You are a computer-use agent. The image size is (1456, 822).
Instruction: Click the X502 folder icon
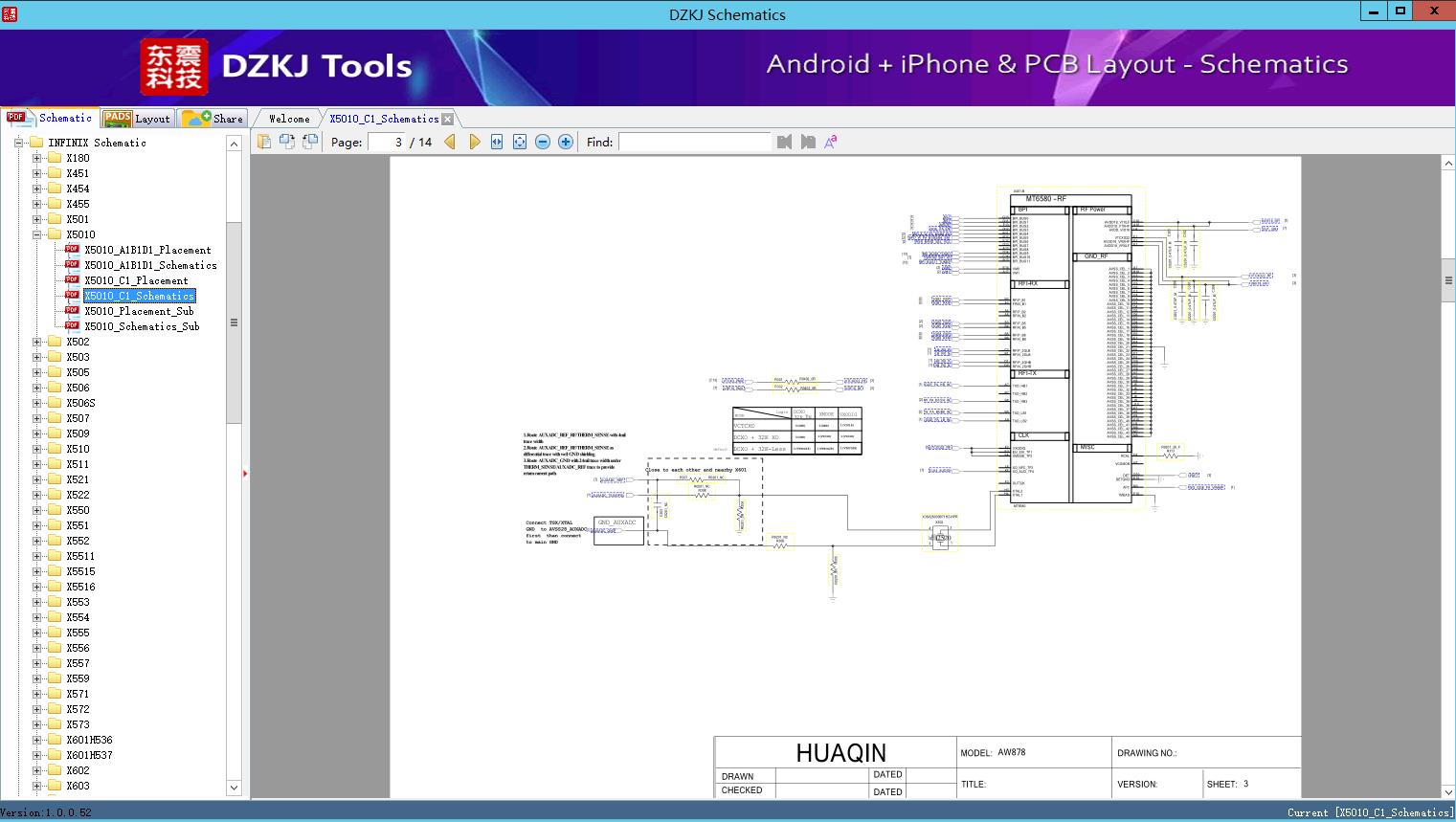click(x=55, y=342)
